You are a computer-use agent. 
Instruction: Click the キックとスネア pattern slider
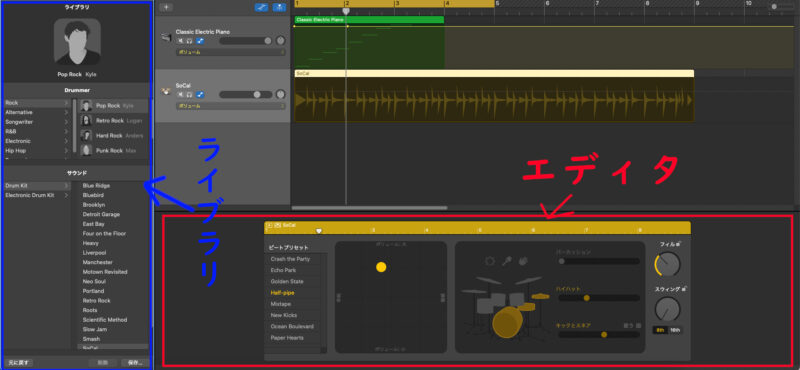click(598, 335)
